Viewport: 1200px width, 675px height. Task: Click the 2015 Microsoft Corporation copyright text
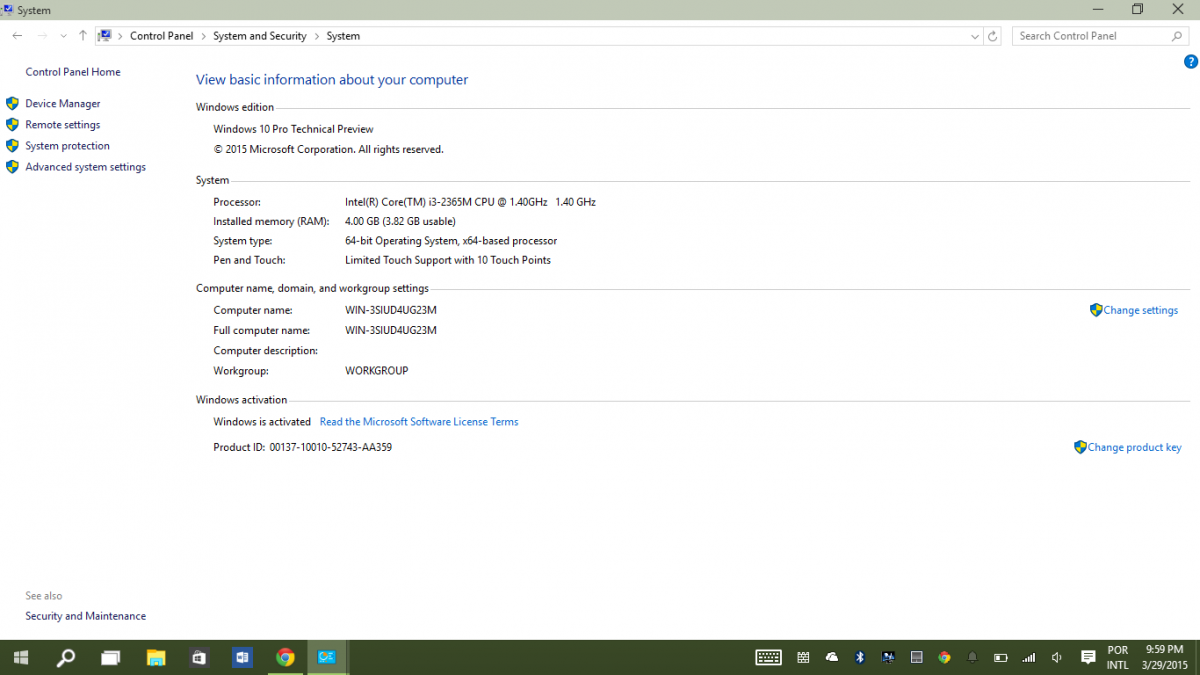point(328,149)
